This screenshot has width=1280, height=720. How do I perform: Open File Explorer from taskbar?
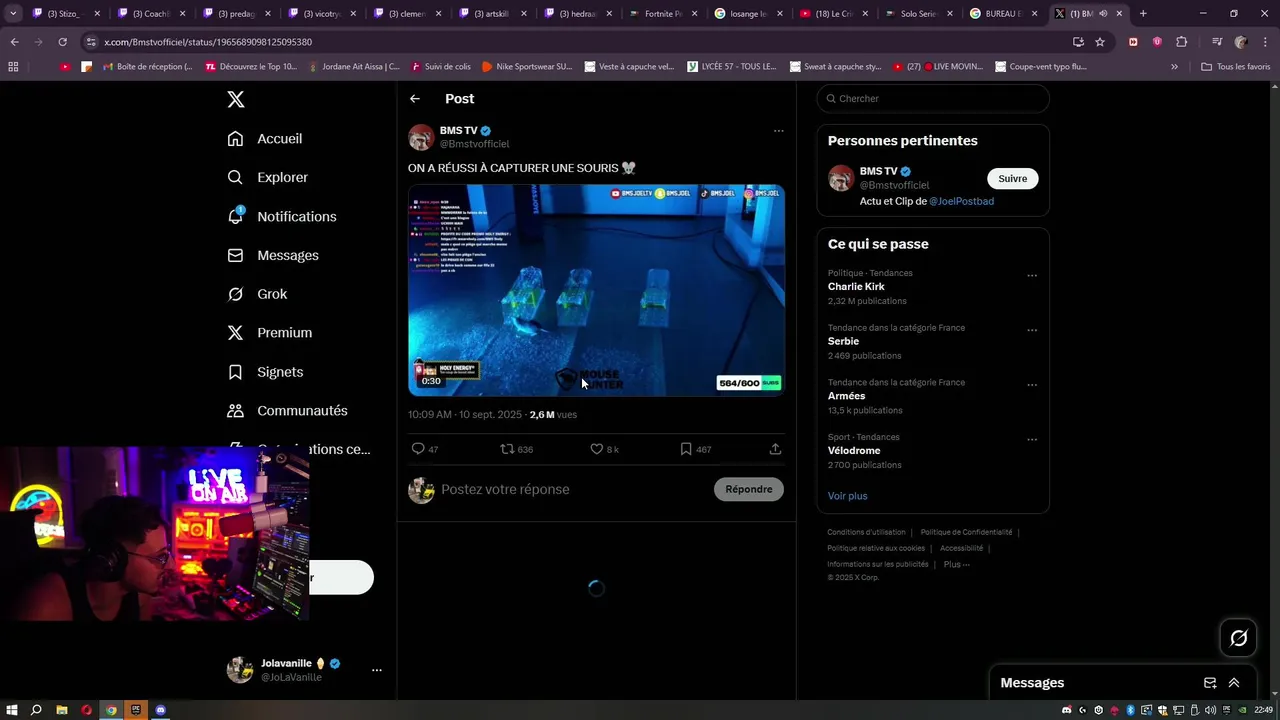point(62,710)
